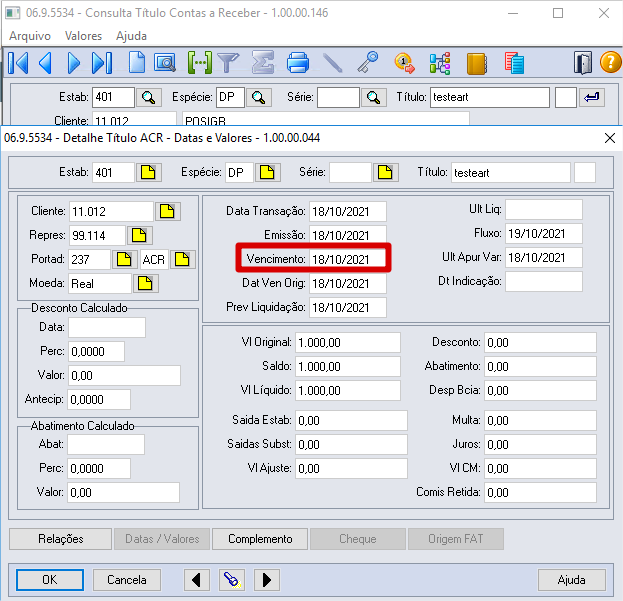This screenshot has width=623, height=601.
Task: Click the Estab field in Consulta window
Action: 113,97
